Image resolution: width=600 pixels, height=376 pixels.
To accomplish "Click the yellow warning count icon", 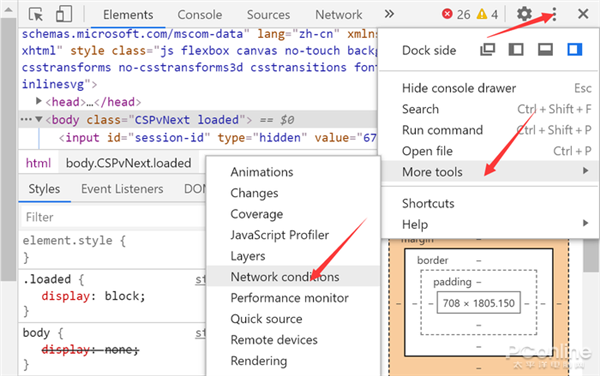I will (x=482, y=14).
